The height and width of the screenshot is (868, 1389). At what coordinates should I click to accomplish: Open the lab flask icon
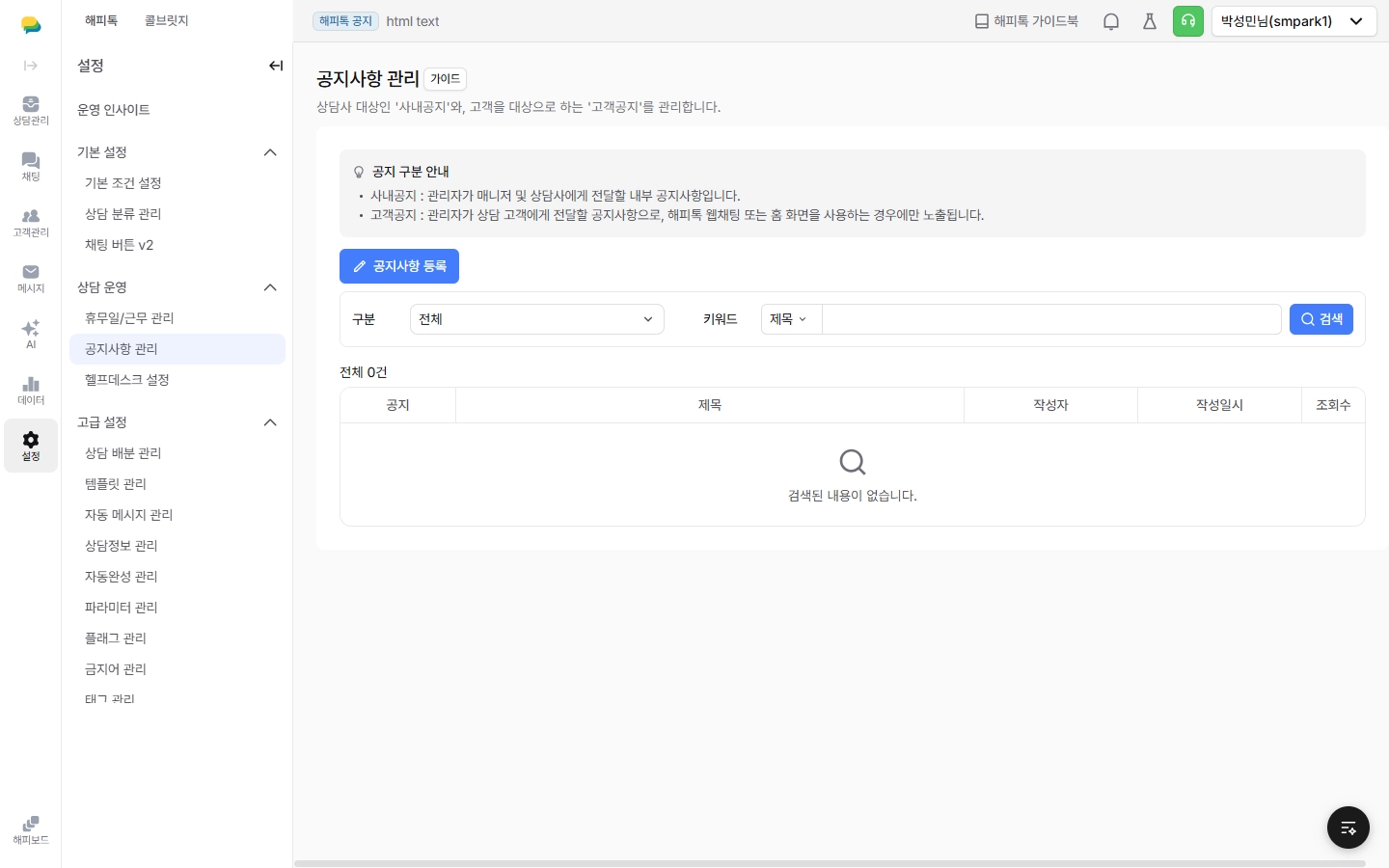pos(1150,21)
